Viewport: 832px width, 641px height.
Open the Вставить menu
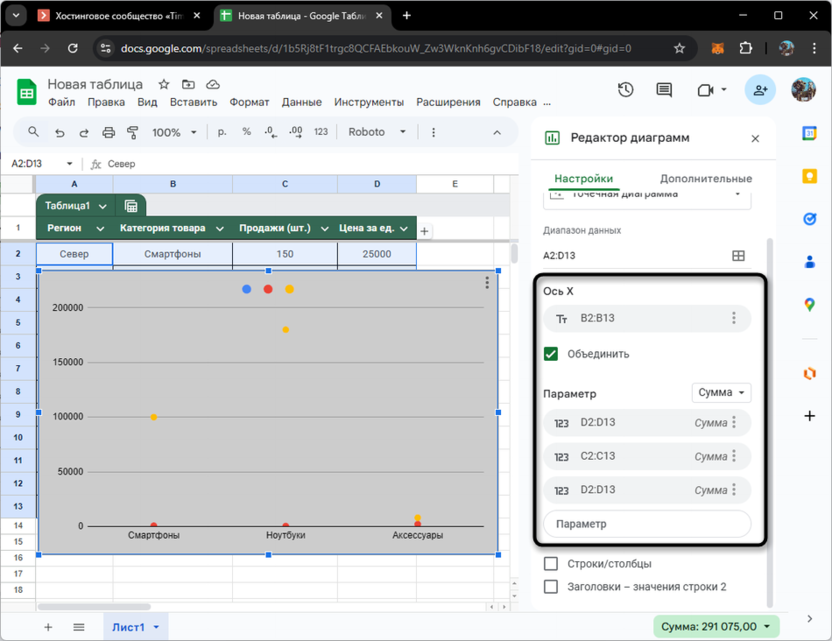[x=193, y=102]
